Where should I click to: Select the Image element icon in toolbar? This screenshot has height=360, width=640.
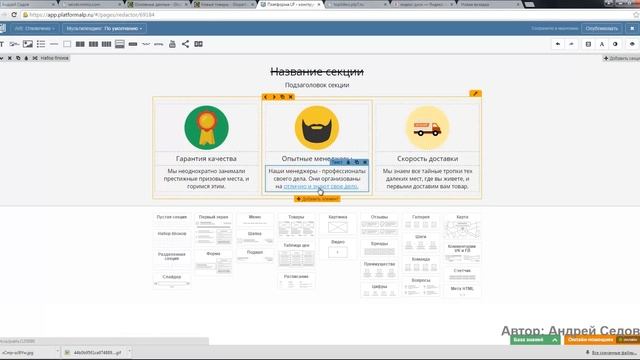(28, 44)
